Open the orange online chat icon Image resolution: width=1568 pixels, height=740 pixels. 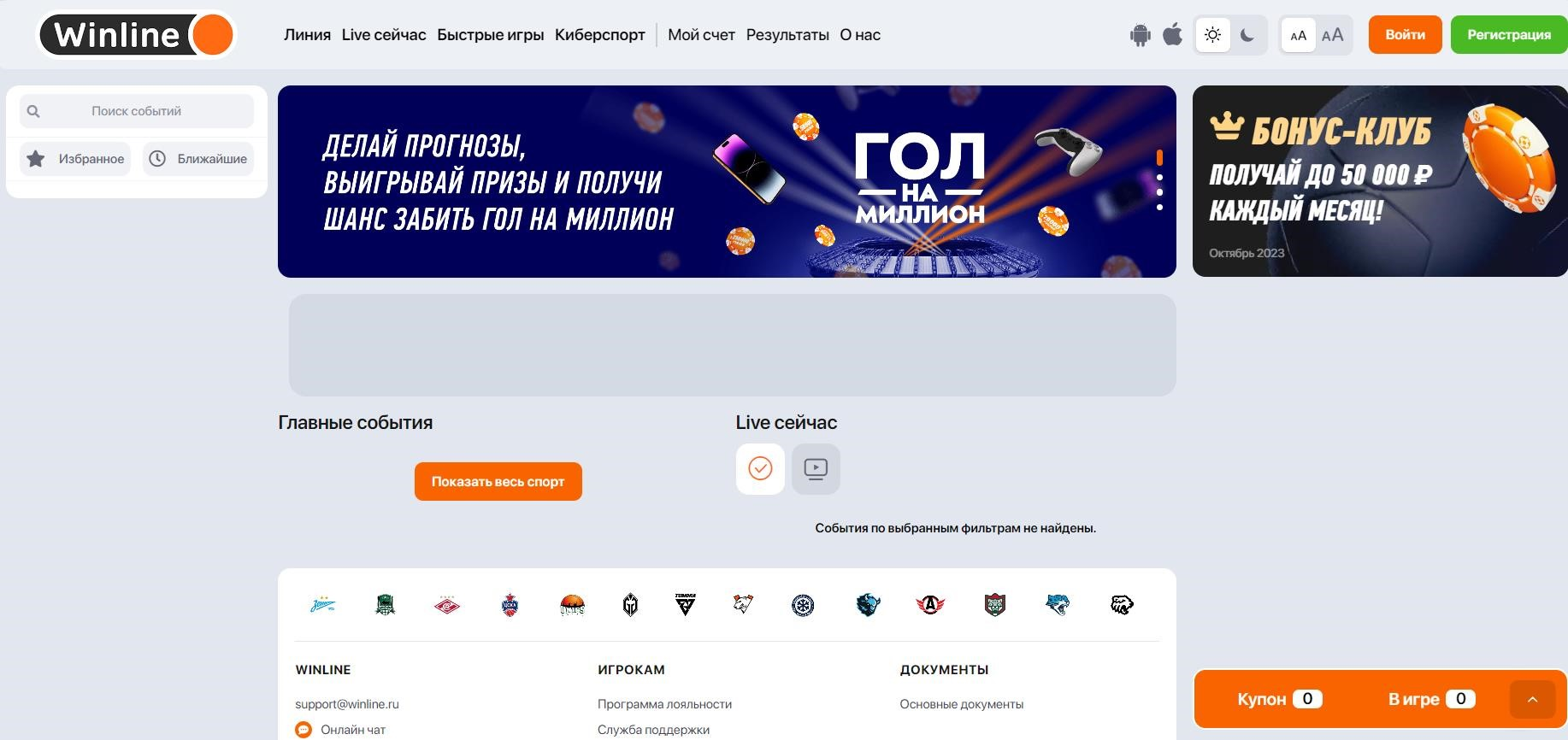304,730
